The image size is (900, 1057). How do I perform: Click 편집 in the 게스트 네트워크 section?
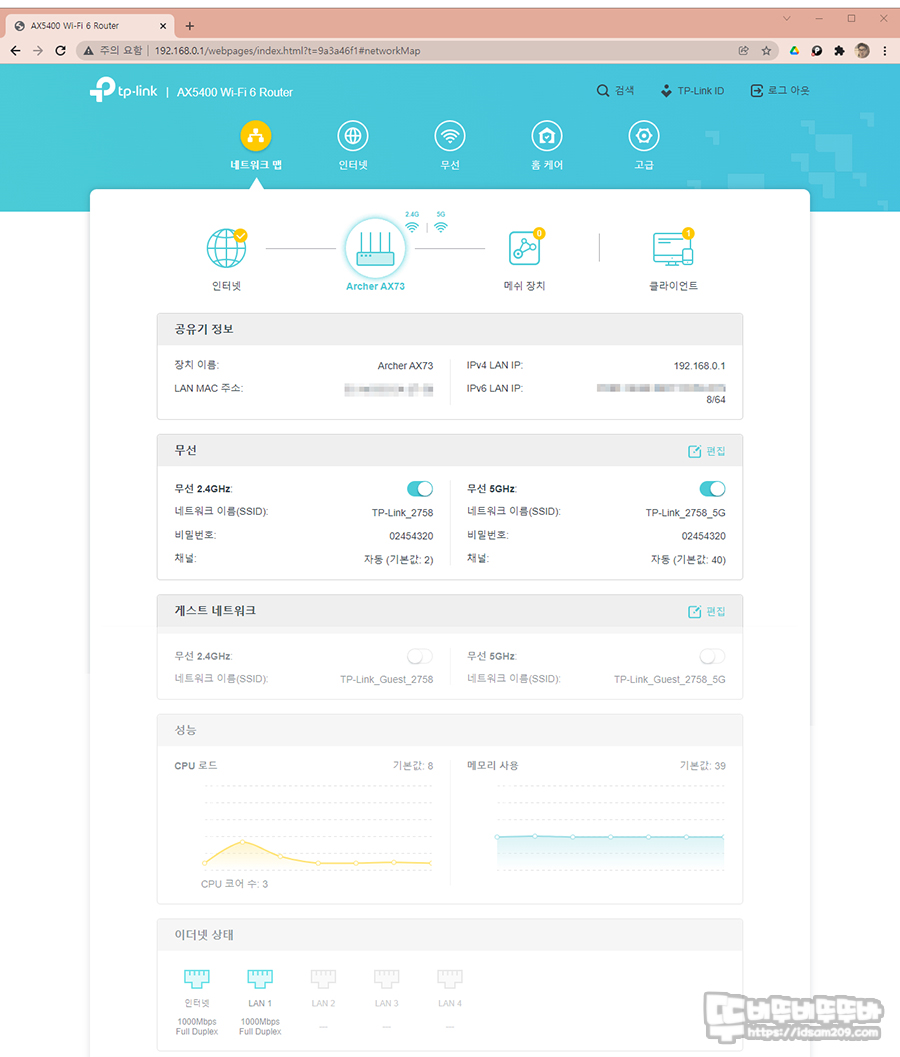707,611
